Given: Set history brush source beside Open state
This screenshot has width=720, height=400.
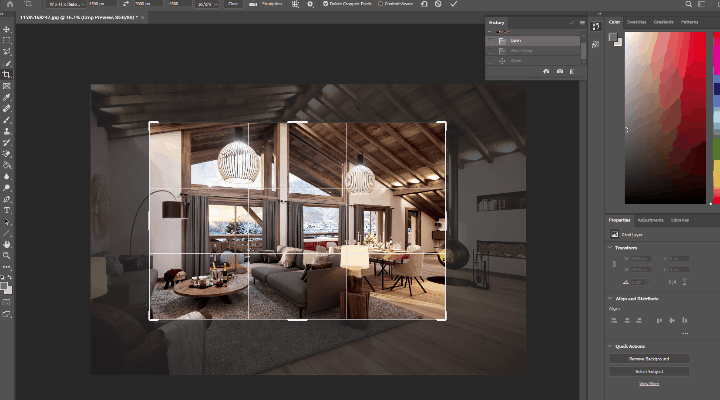Looking at the screenshot, I should 490,39.
